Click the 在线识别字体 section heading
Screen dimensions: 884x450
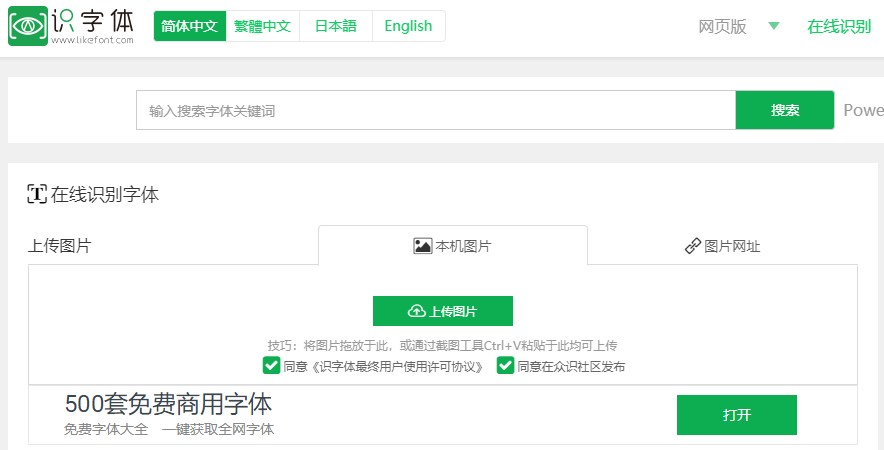[105, 195]
